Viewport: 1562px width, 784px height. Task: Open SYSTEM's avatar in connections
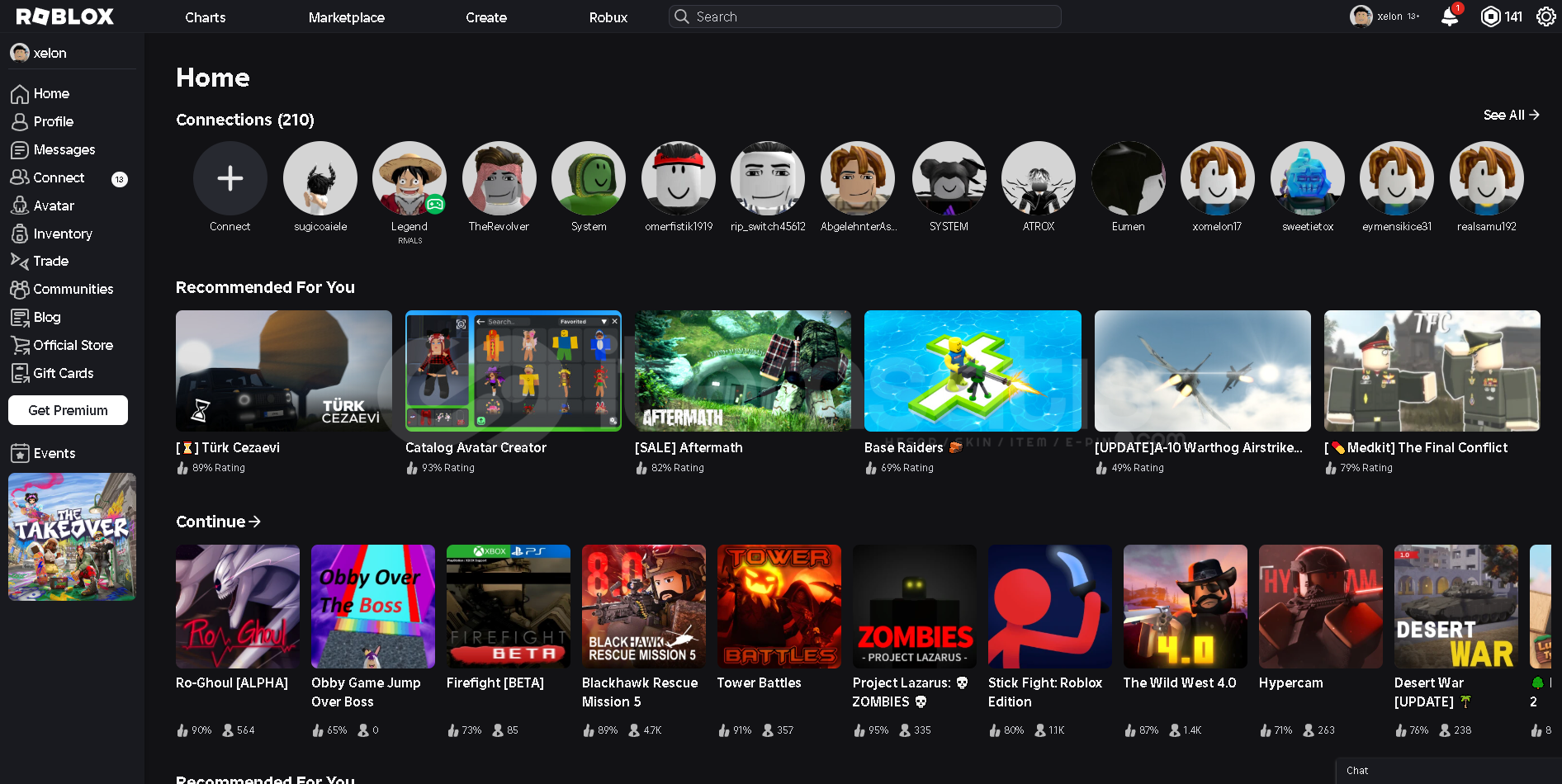point(949,178)
